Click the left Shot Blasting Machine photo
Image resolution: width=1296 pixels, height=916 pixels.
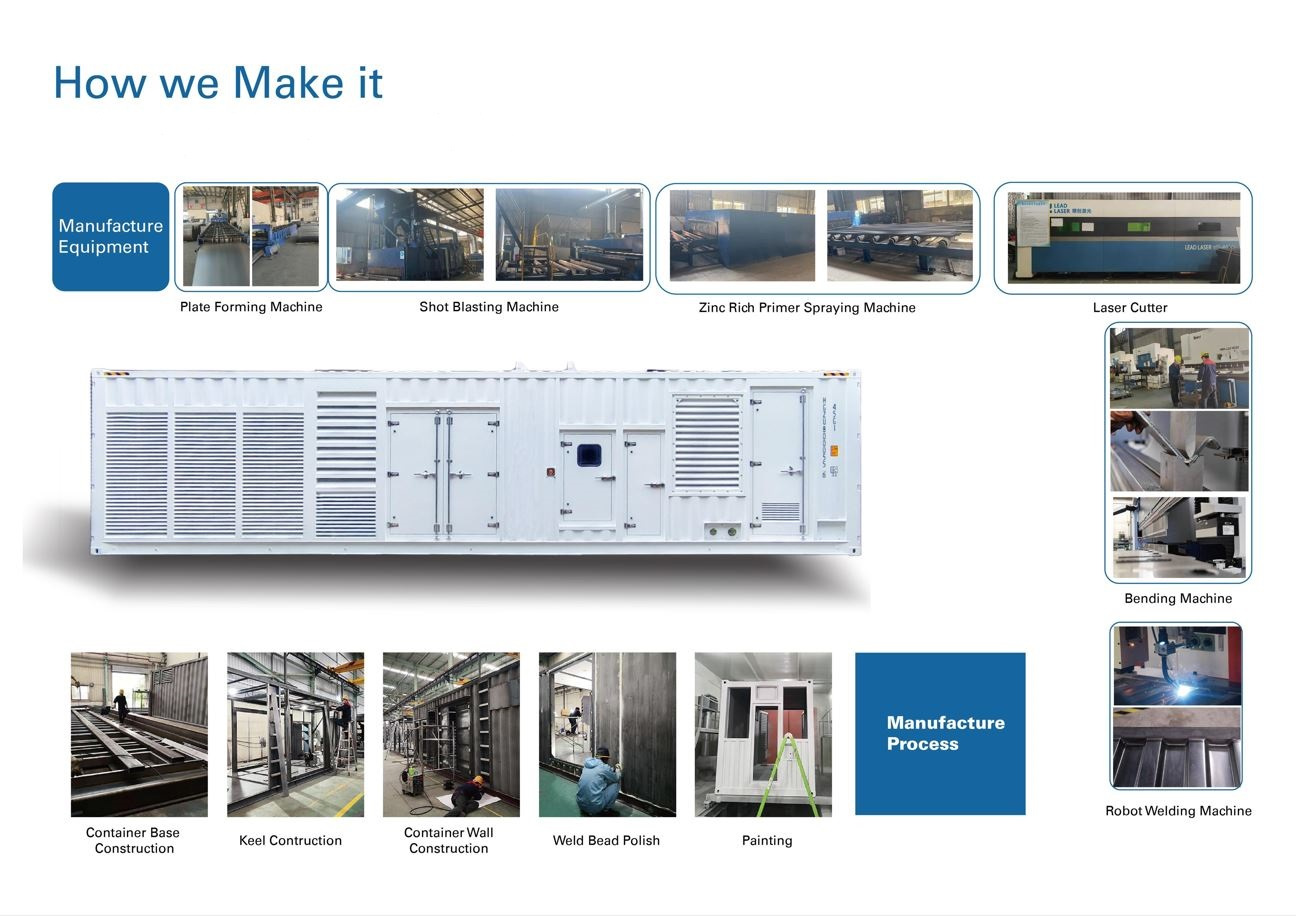pos(409,235)
